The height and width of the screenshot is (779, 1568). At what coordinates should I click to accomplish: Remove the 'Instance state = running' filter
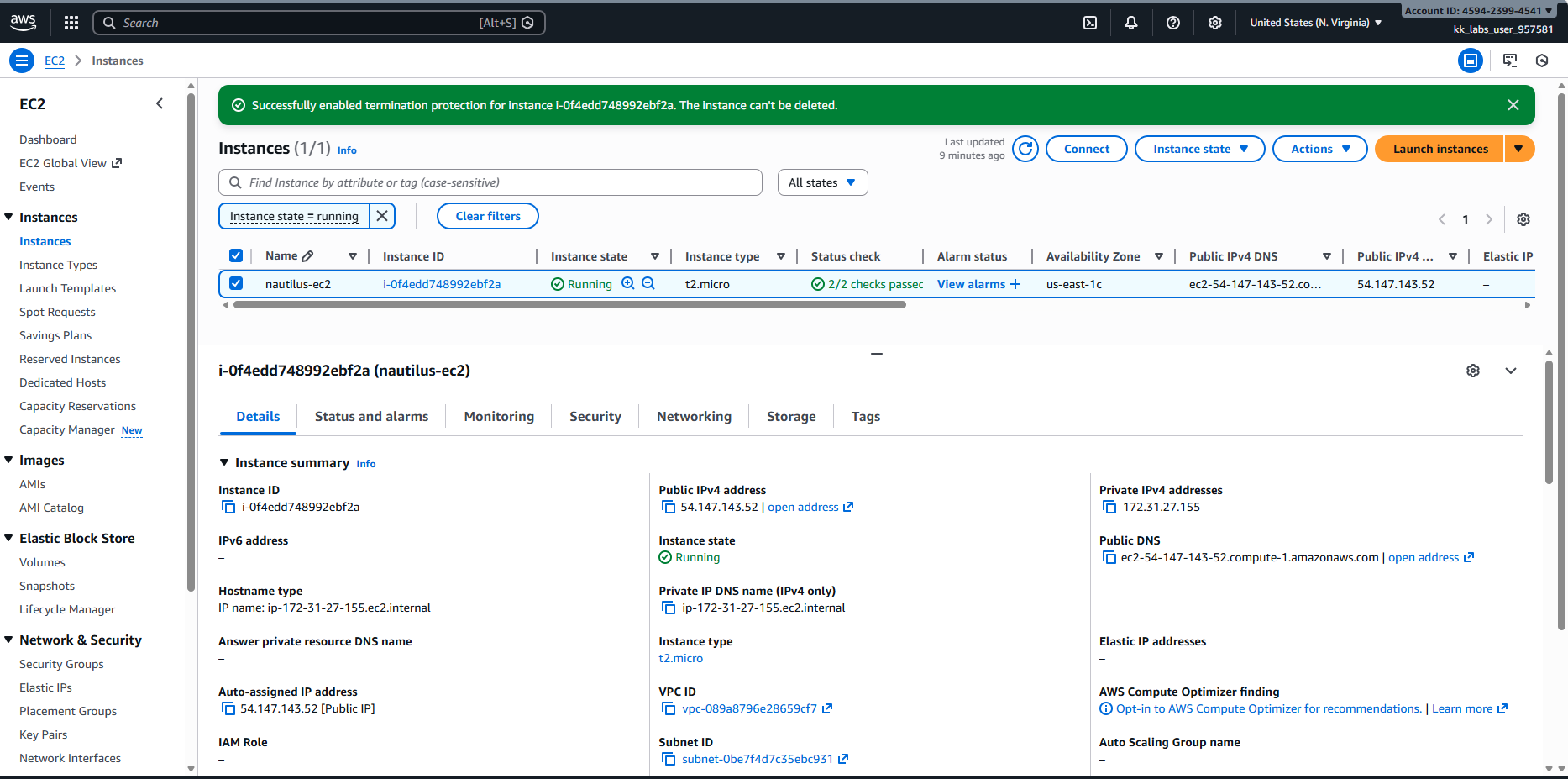click(x=382, y=216)
